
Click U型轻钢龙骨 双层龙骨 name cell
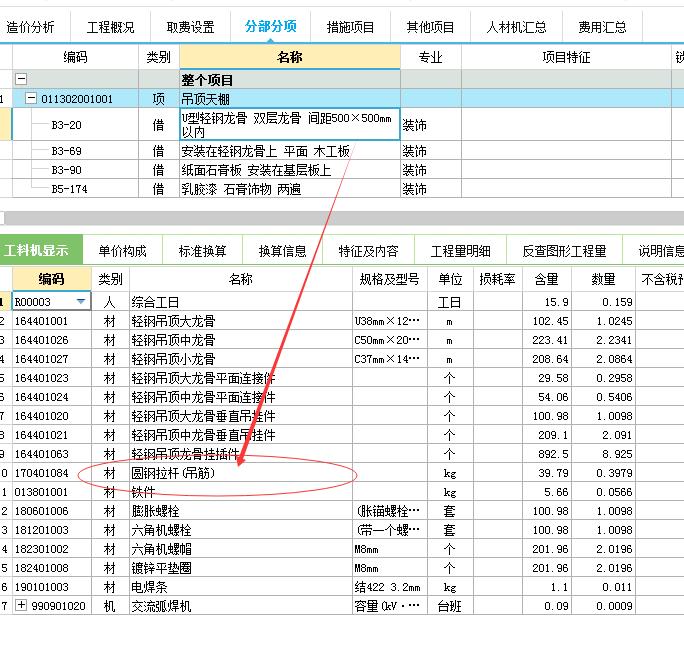pos(290,125)
